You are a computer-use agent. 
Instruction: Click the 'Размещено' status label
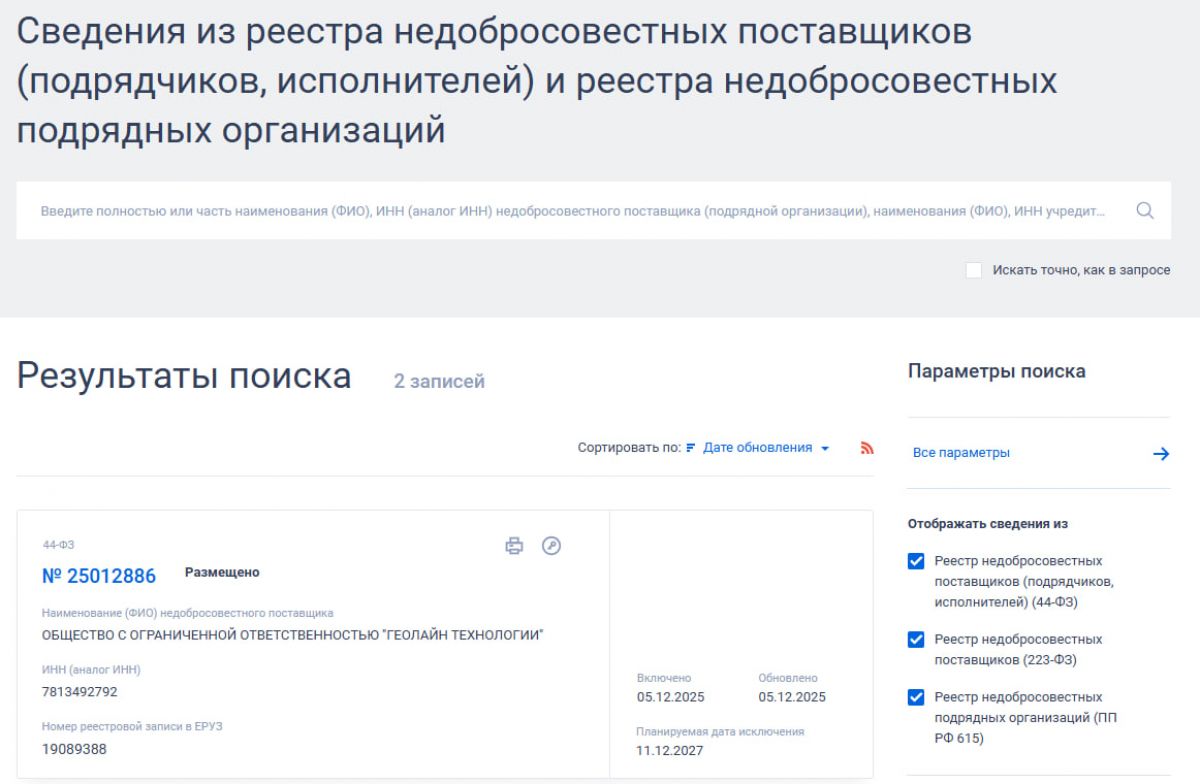click(x=222, y=572)
